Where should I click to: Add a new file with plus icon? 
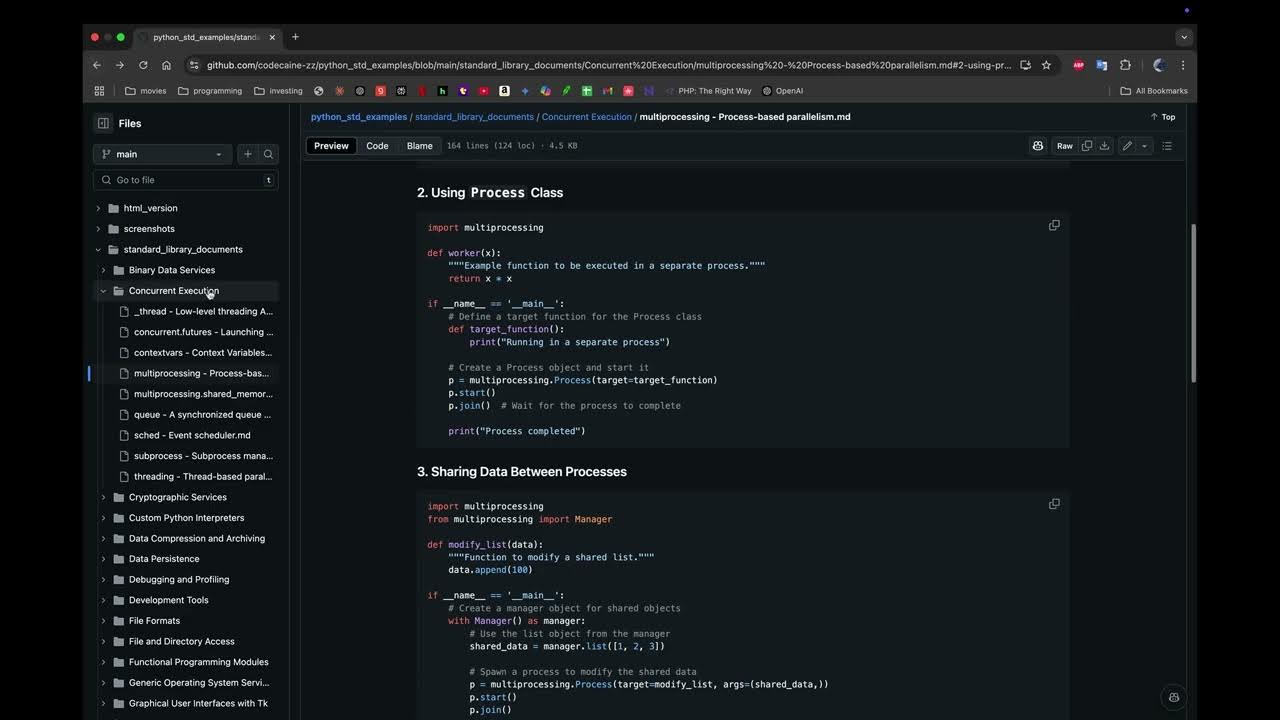point(248,154)
